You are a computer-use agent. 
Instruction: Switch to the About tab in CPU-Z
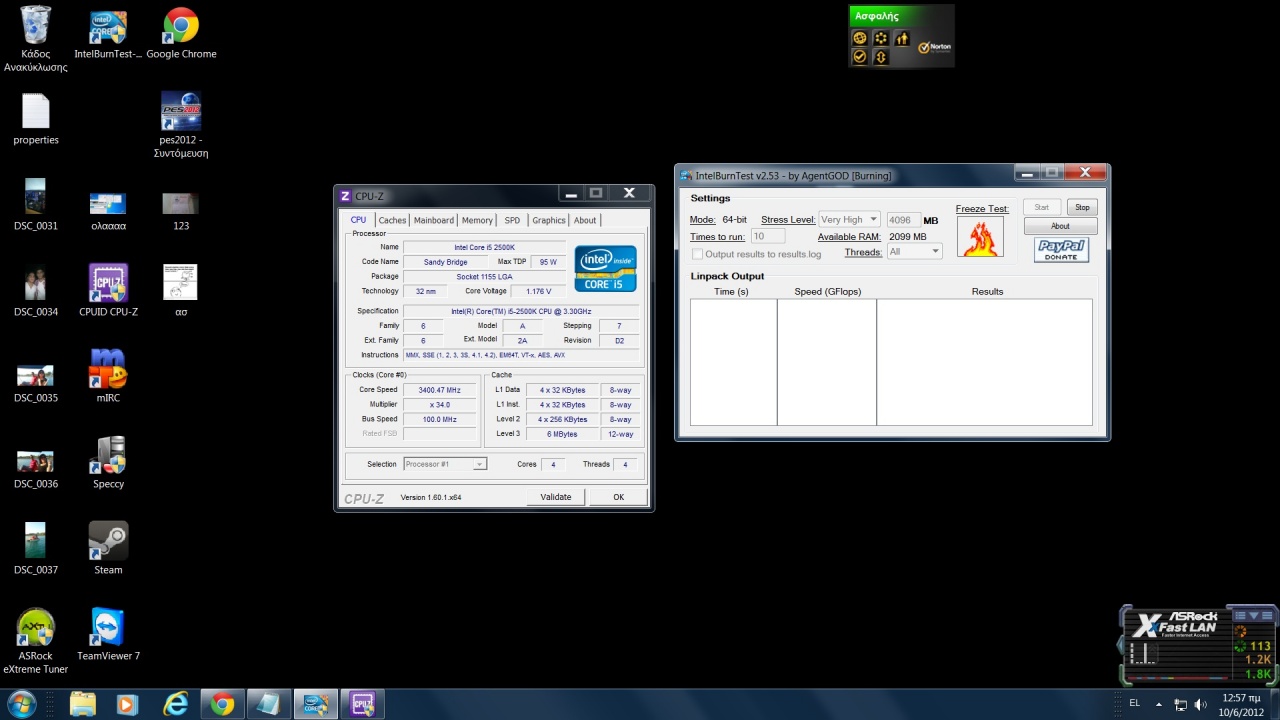click(585, 220)
